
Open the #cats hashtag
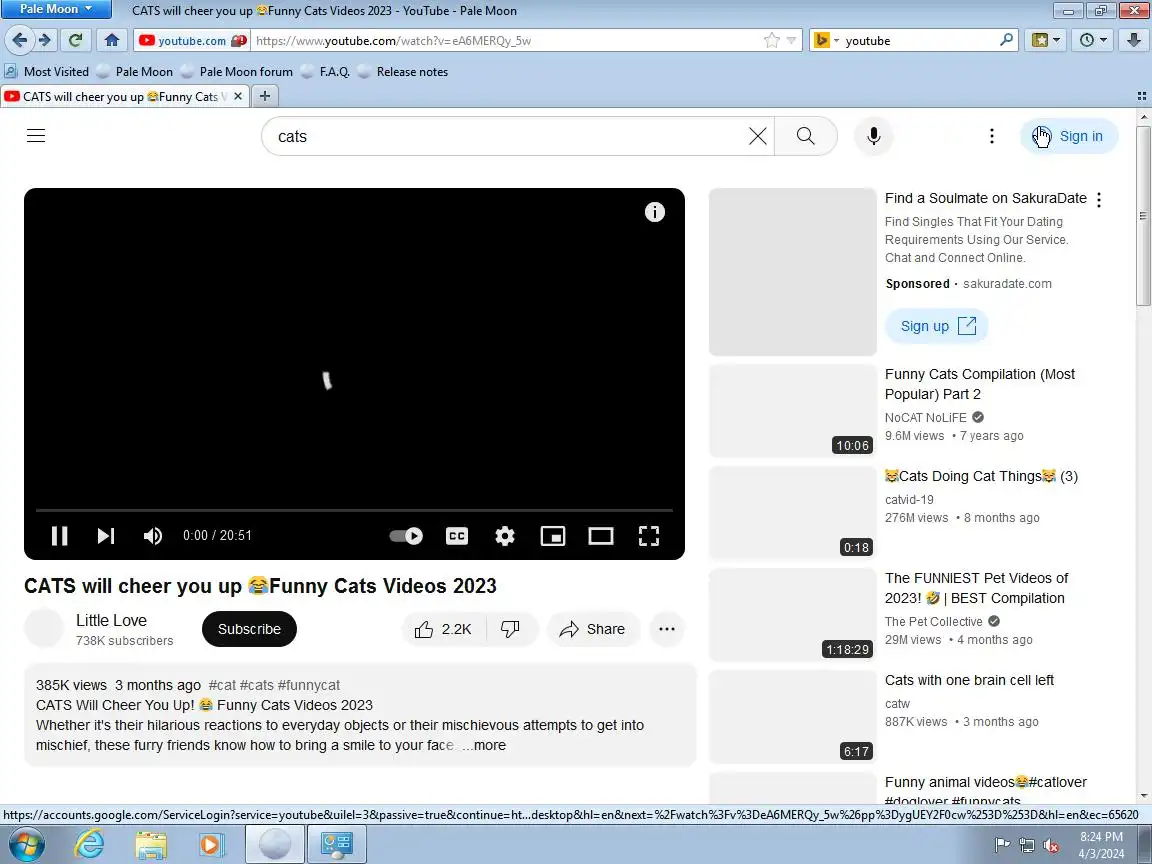pos(256,685)
